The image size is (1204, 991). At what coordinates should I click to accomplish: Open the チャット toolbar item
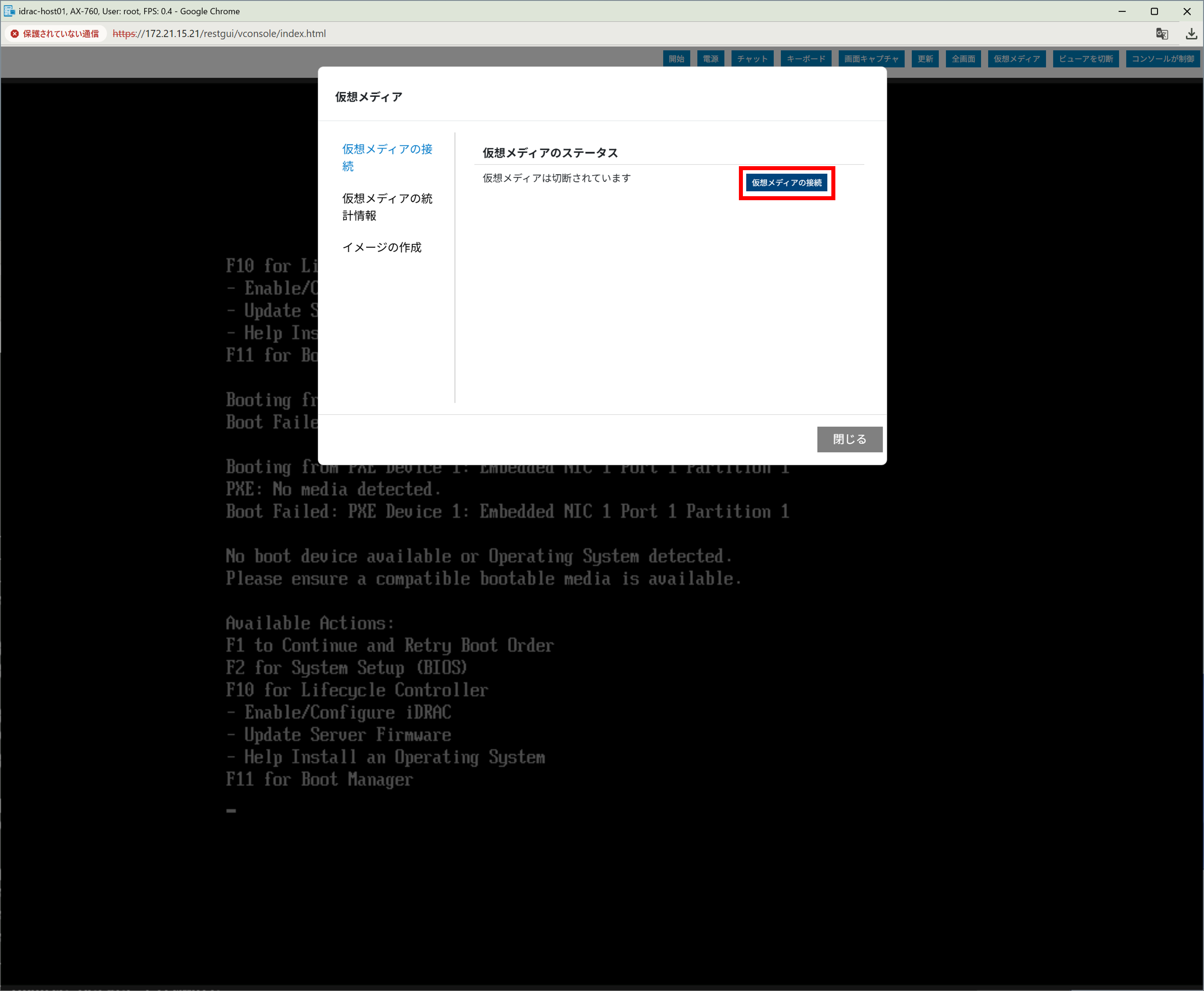(752, 59)
